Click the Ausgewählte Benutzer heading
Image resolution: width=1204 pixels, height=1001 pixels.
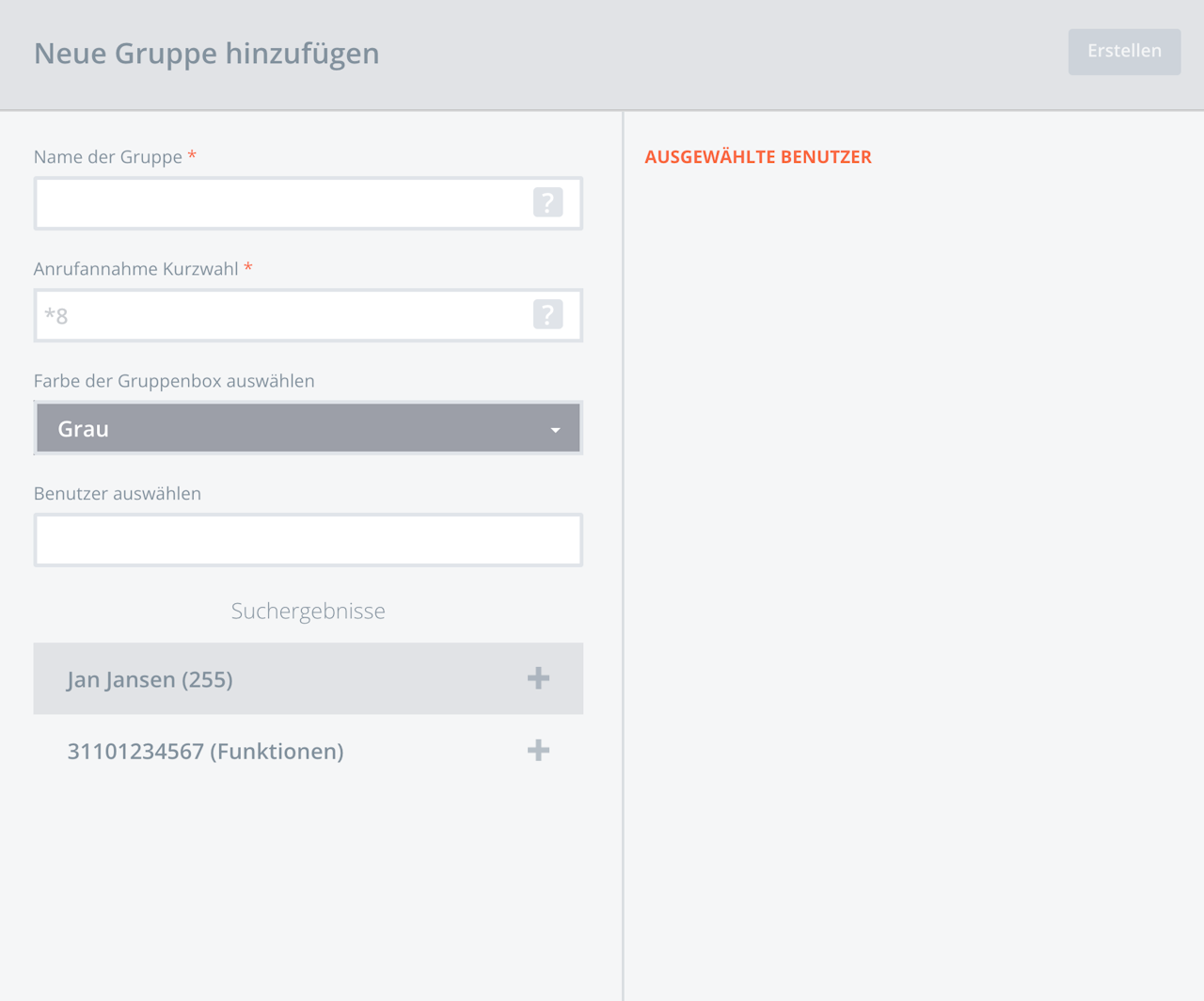point(758,157)
